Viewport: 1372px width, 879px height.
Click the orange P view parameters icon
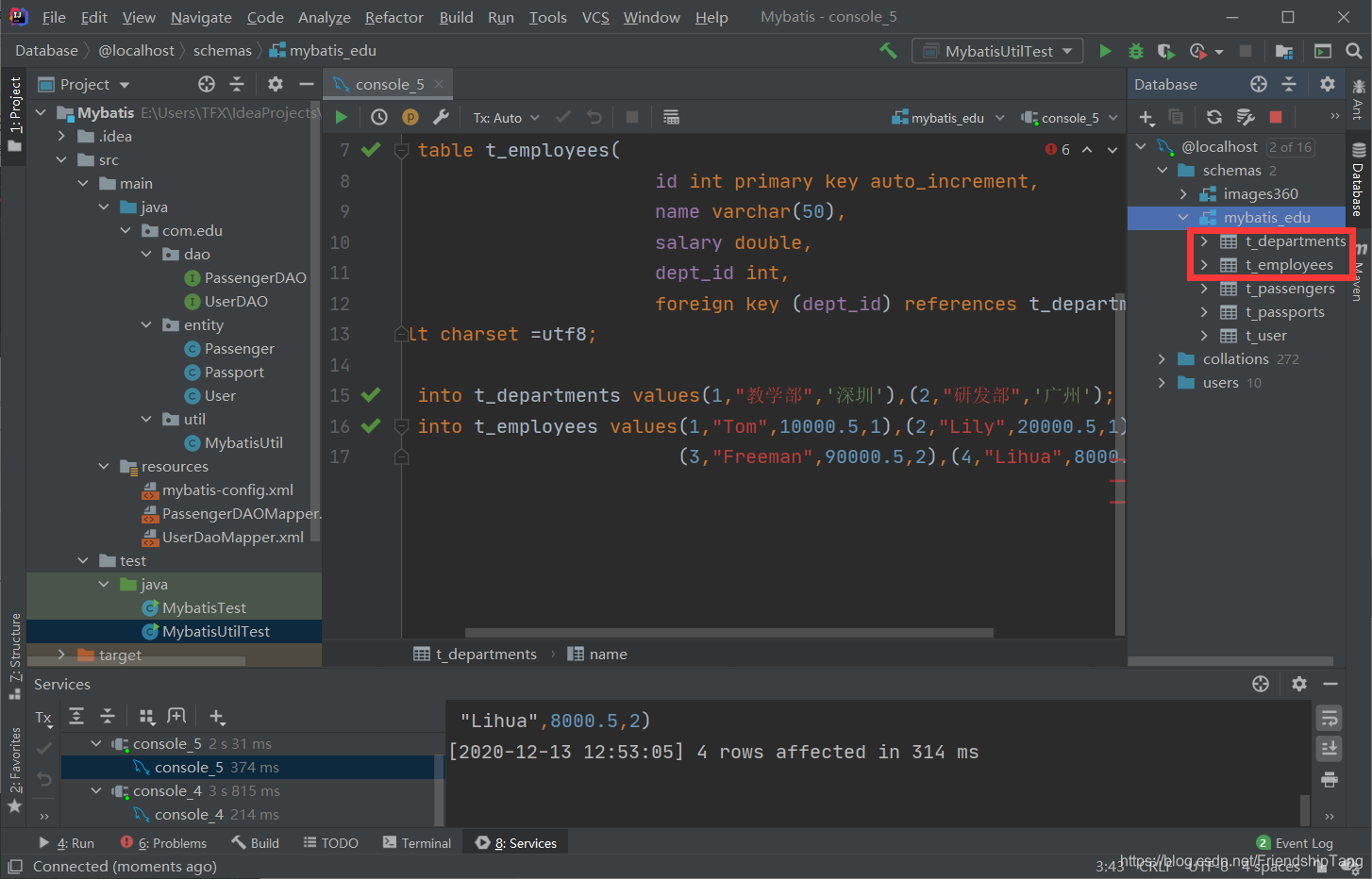click(410, 117)
